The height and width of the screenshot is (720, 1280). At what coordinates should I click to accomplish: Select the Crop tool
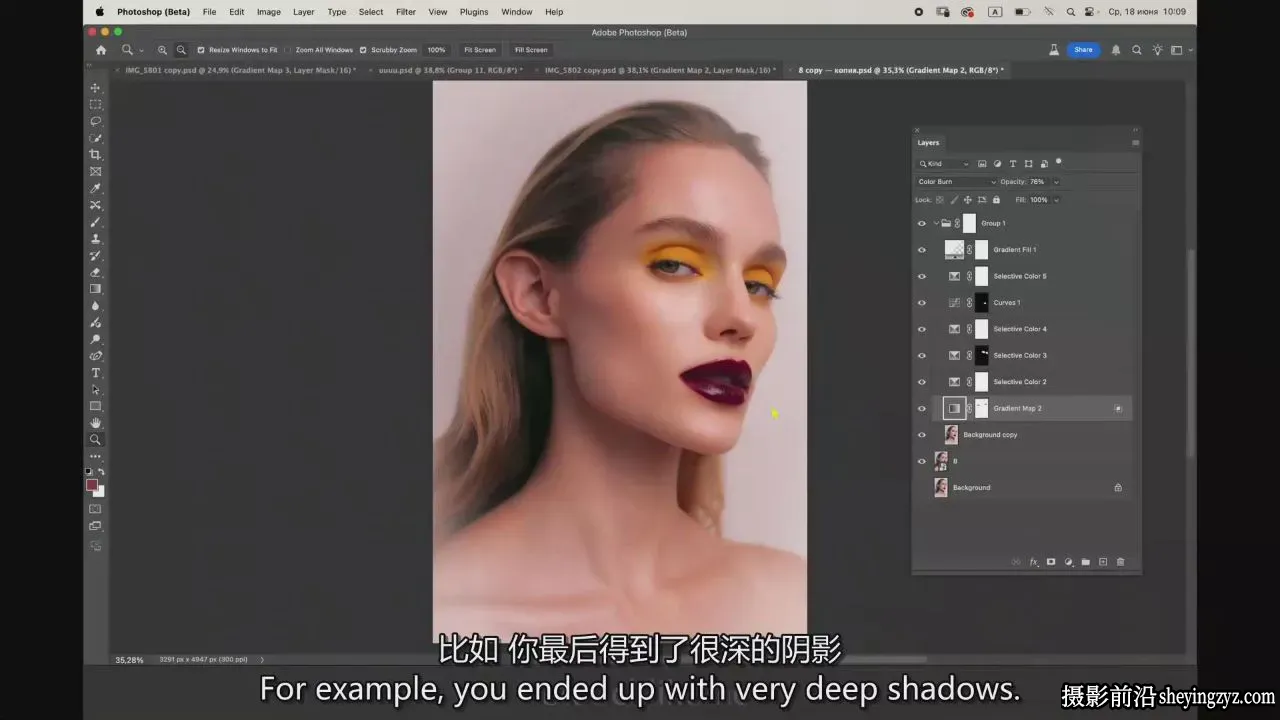(96, 155)
